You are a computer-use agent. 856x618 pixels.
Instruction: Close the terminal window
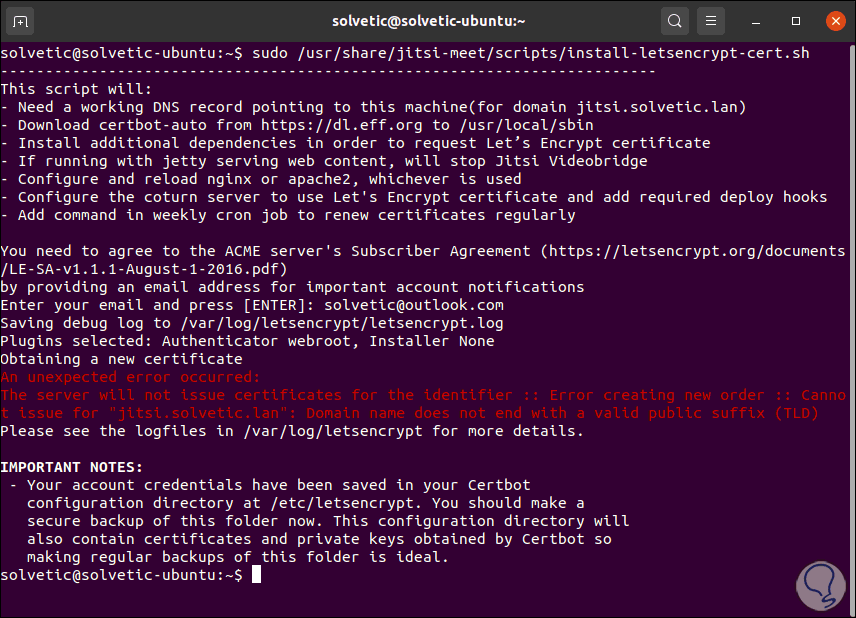coord(832,21)
